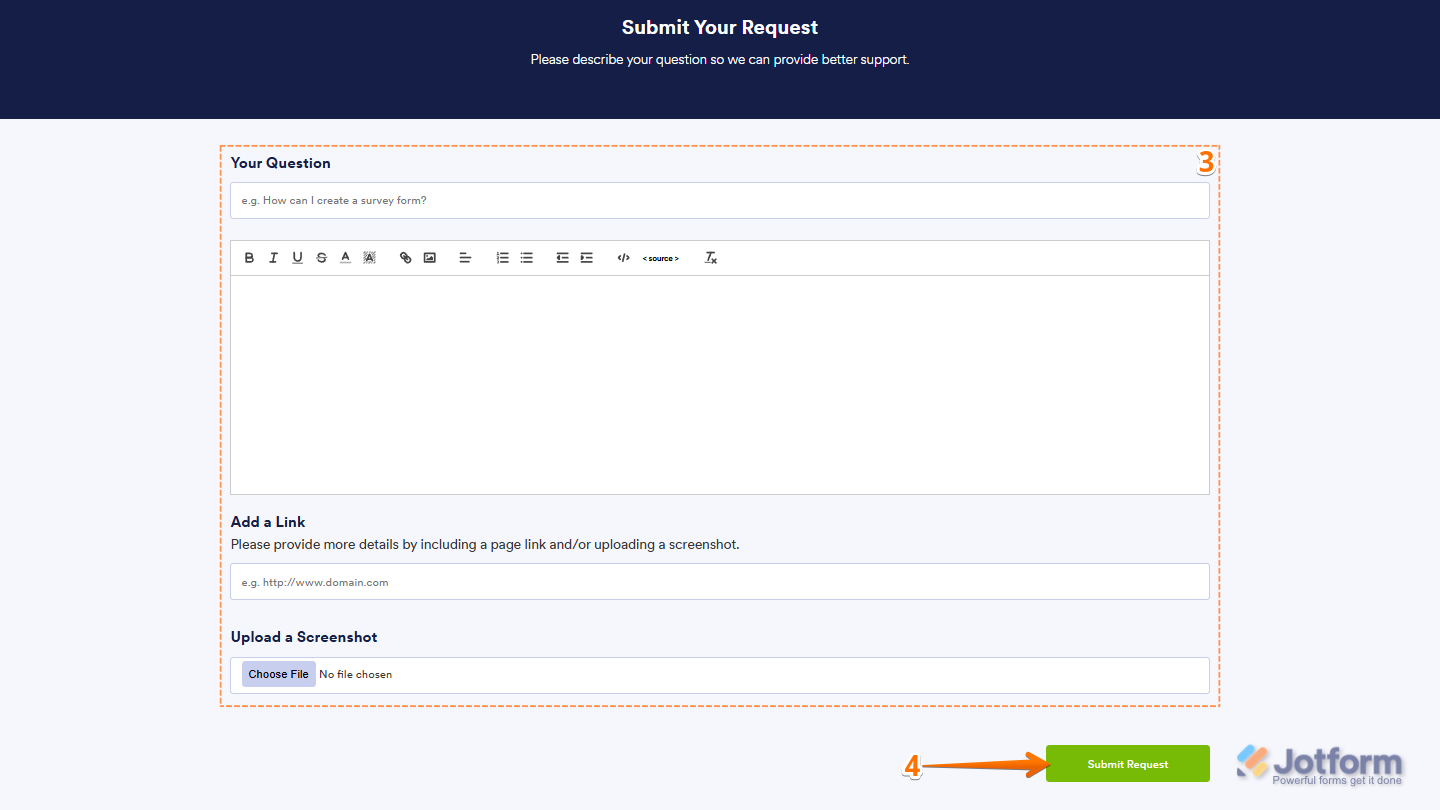Open the text highlight color selector

(369, 257)
